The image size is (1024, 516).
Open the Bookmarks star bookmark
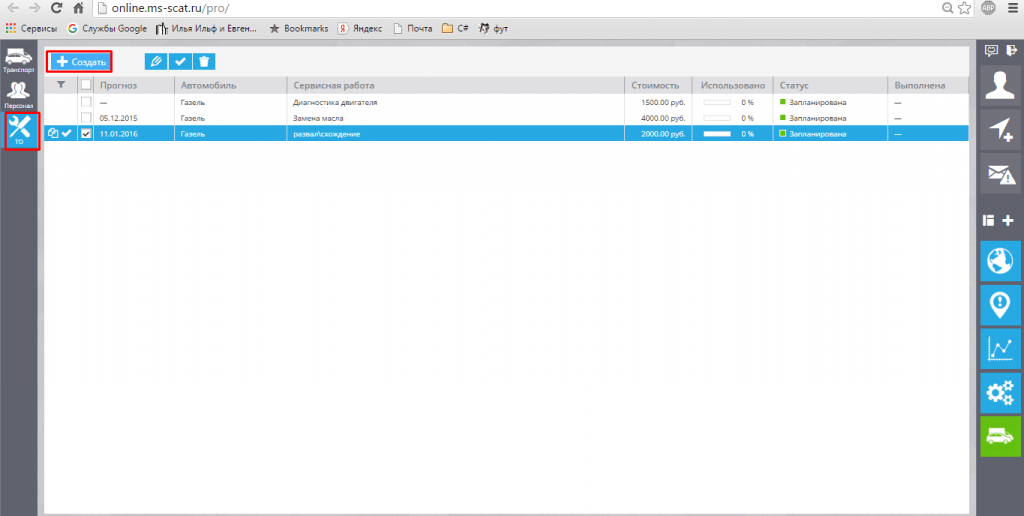tap(299, 29)
